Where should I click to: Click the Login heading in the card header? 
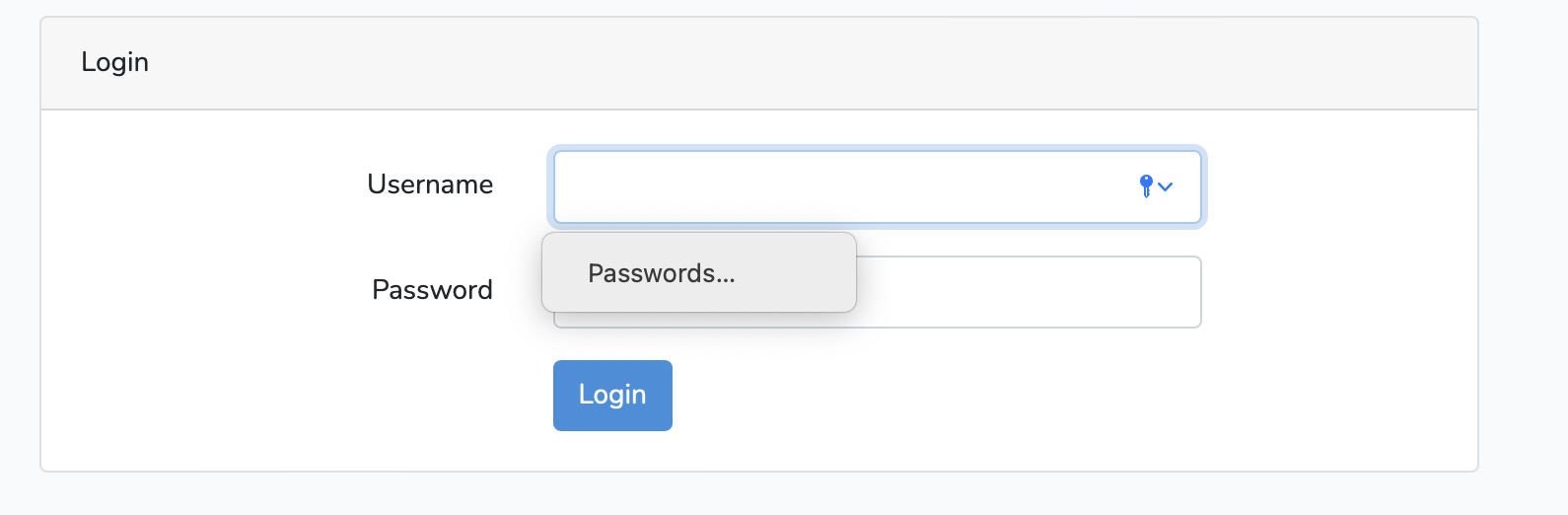115,62
